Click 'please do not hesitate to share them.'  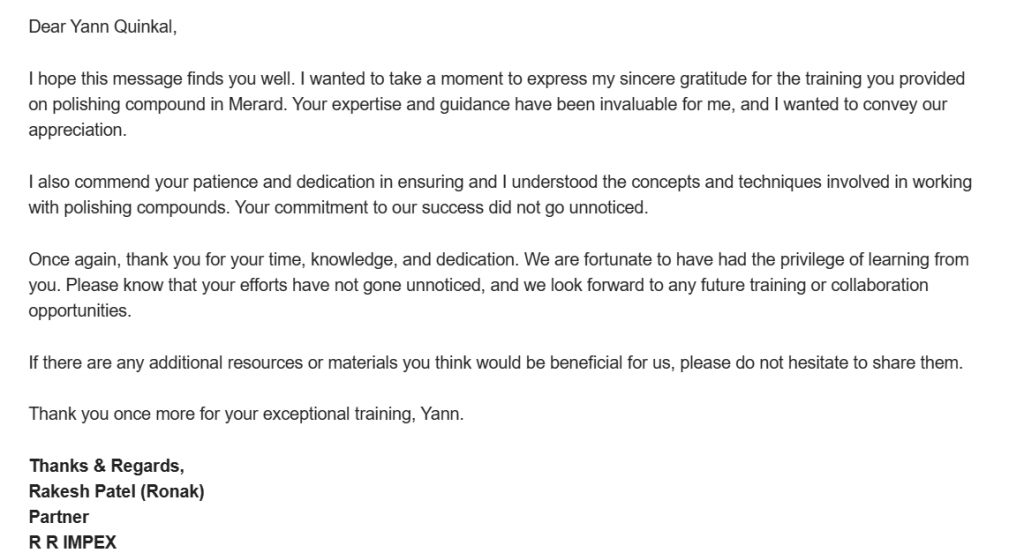click(821, 362)
